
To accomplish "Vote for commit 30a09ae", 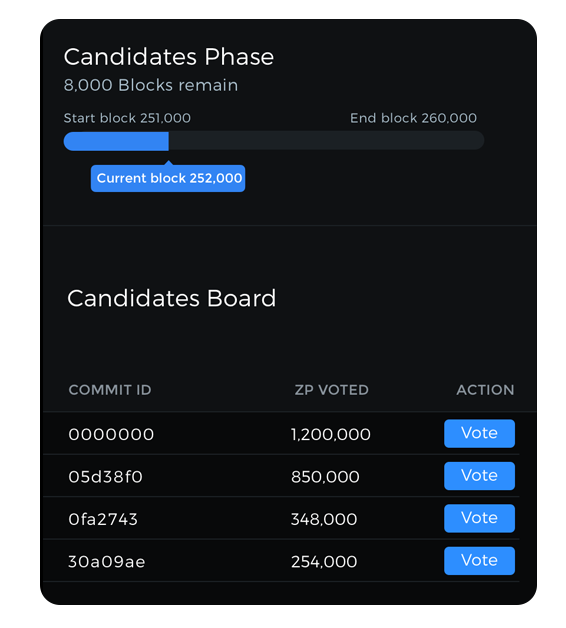I will [x=479, y=561].
